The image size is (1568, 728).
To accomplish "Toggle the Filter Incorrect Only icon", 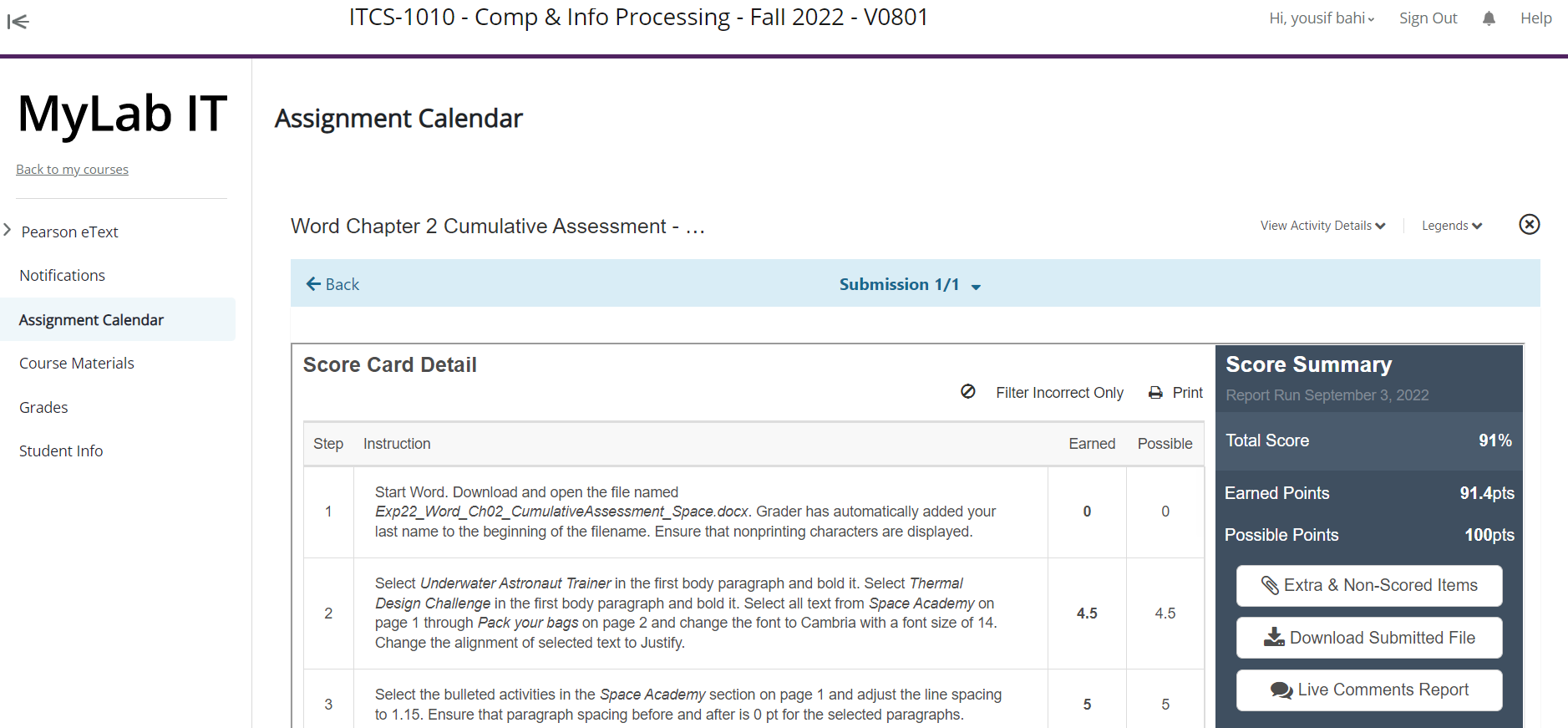I will pos(968,391).
